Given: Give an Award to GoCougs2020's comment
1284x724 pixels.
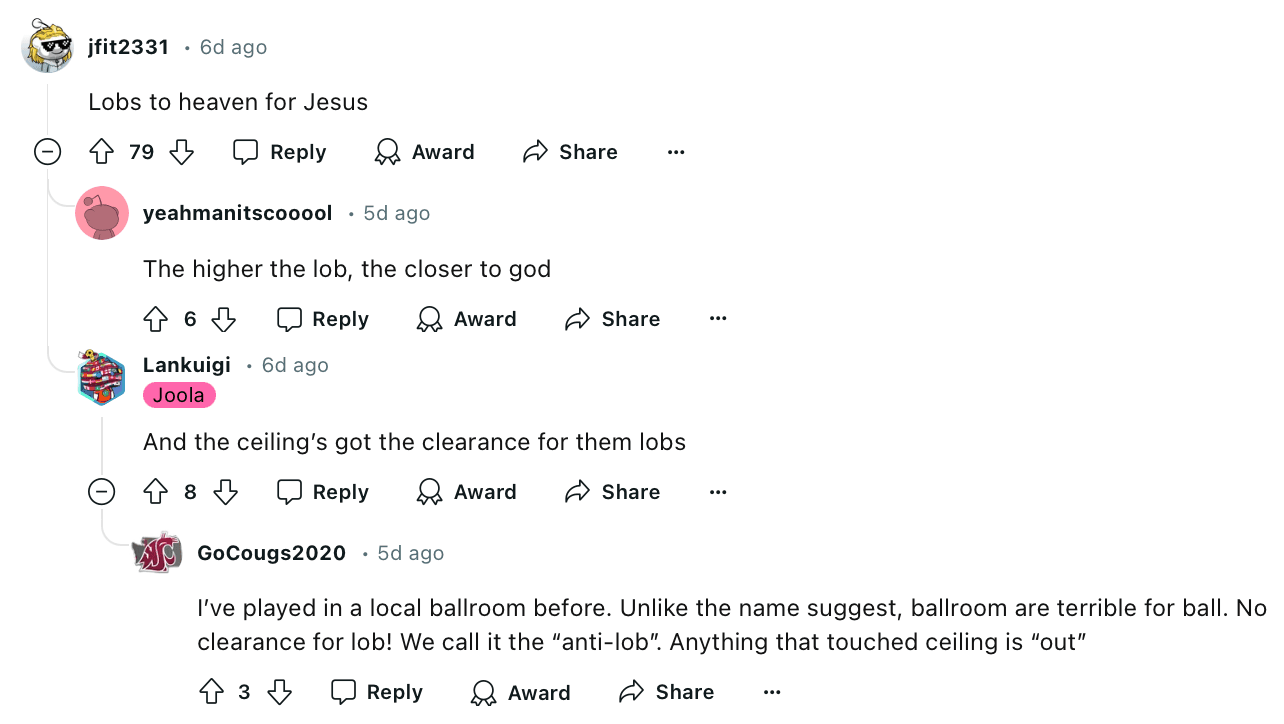Looking at the screenshot, I should tap(520, 692).
